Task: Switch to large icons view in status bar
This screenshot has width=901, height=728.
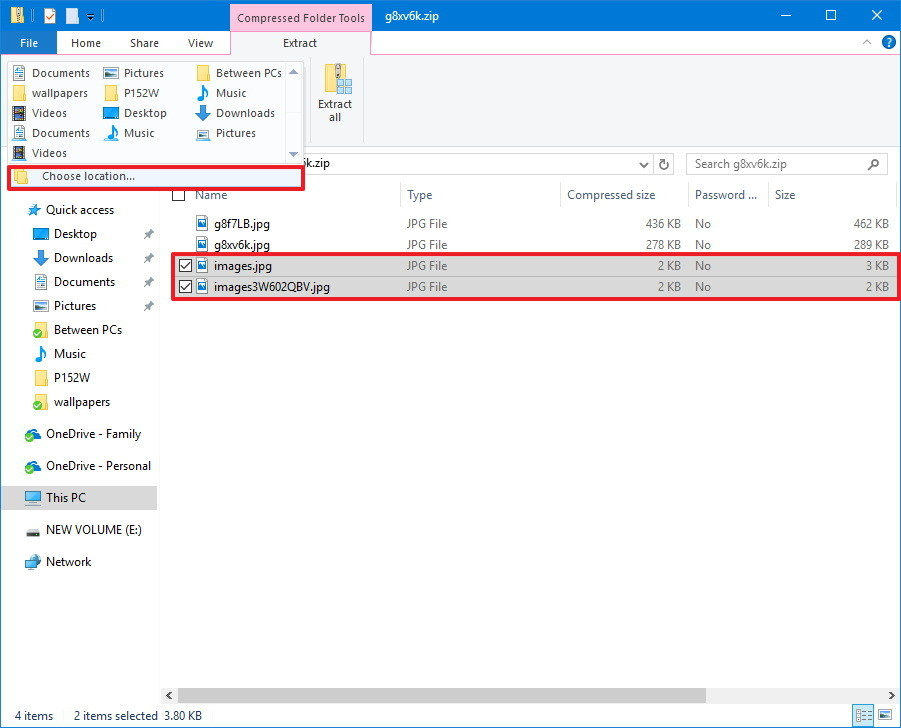Action: (x=885, y=715)
